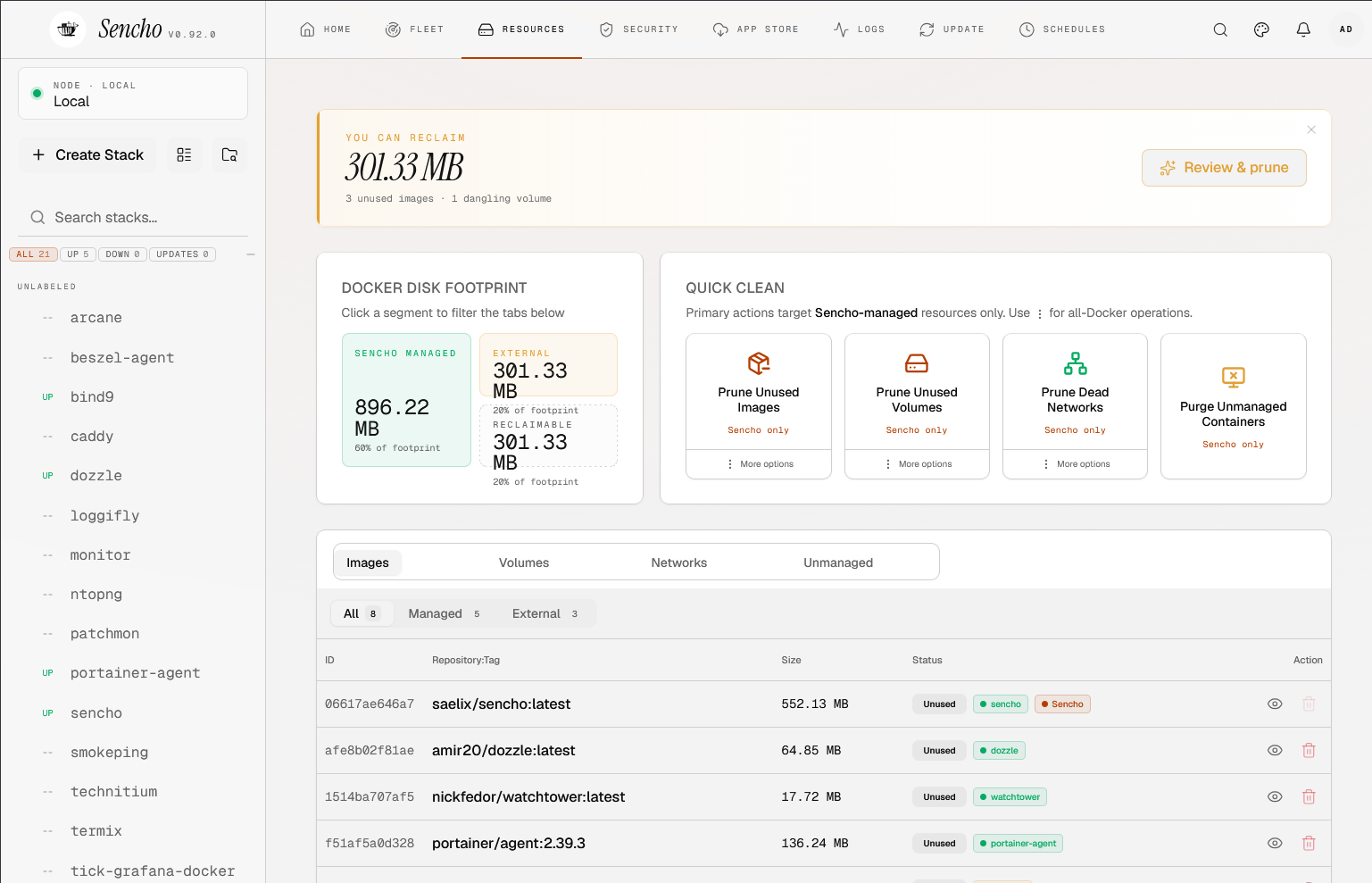Open the Node Local selector
This screenshot has width=1372, height=883.
133,94
